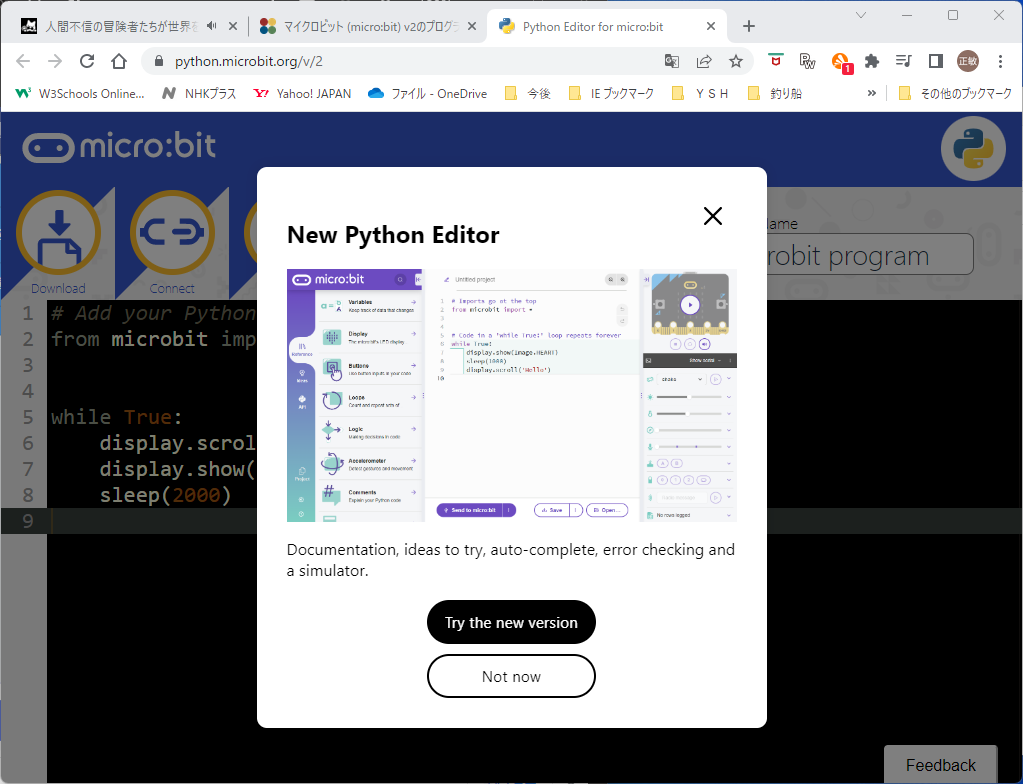
Task: Open the RW extension icon
Action: (x=807, y=61)
